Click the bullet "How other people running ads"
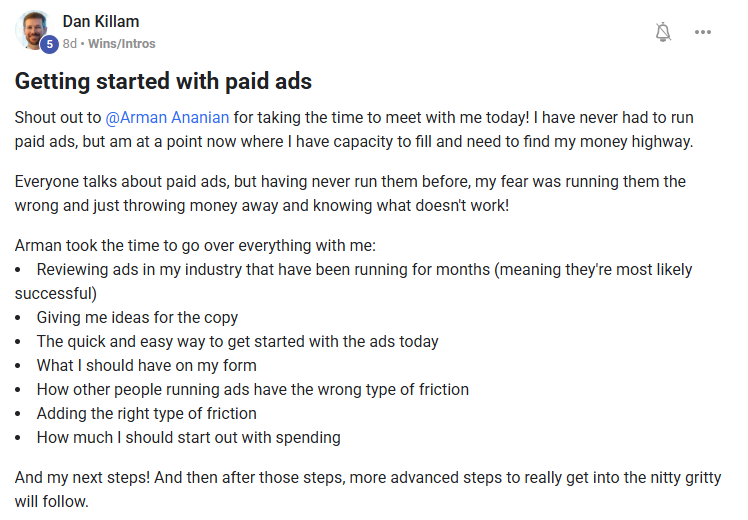The width and height of the screenshot is (748, 520). (x=252, y=390)
